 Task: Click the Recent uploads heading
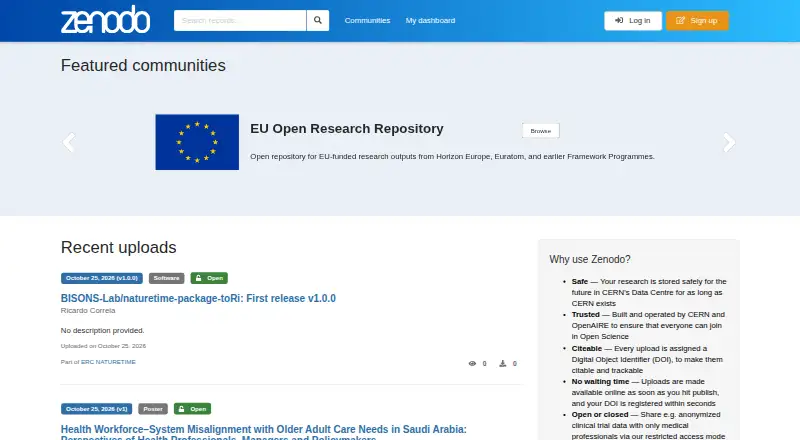118,247
